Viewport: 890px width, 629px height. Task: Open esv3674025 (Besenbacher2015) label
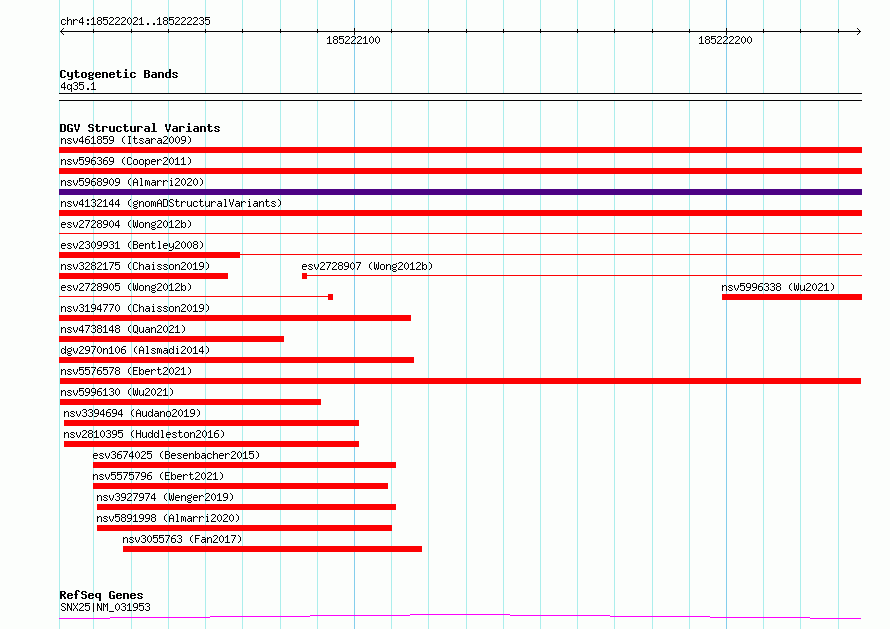176,455
